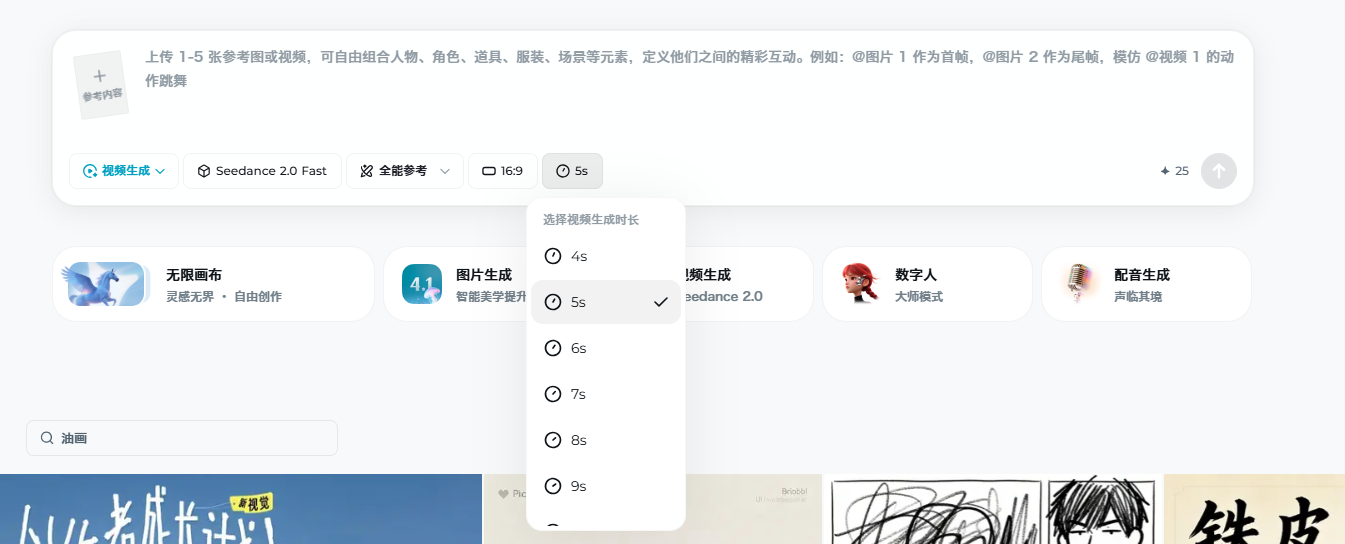The width and height of the screenshot is (1345, 544).
Task: Select the checked 5s duration option
Action: pos(605,302)
